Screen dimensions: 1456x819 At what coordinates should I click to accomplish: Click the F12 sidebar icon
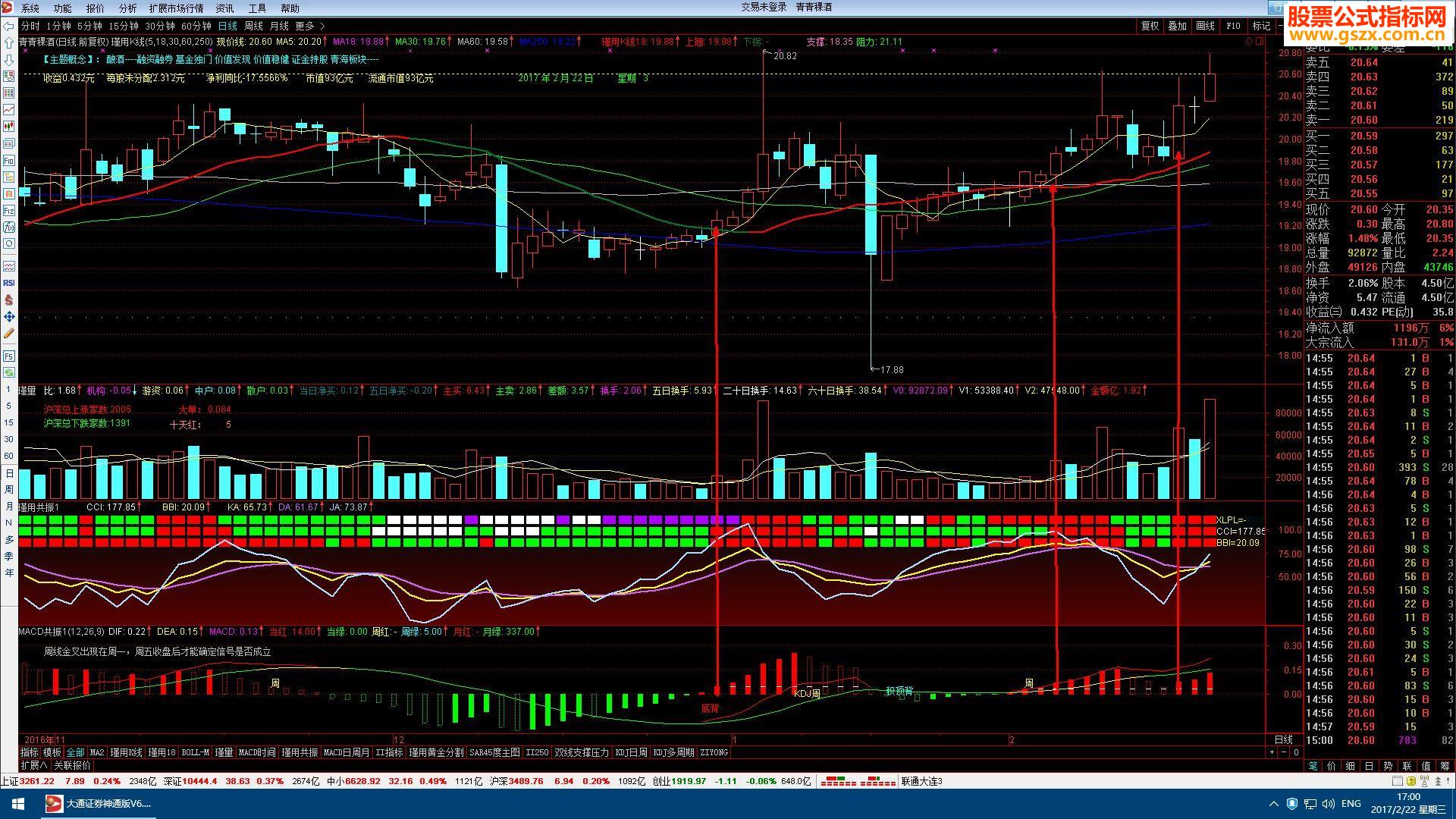[8, 211]
